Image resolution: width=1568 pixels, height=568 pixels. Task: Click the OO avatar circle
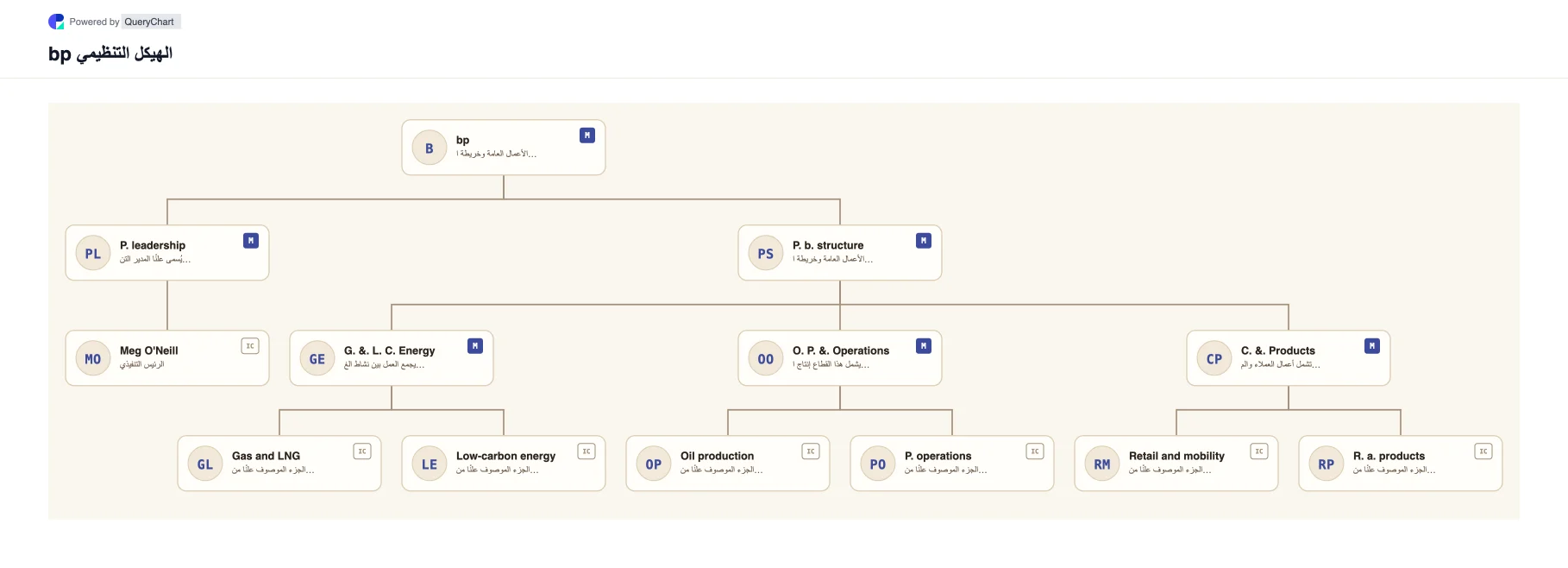tap(766, 359)
